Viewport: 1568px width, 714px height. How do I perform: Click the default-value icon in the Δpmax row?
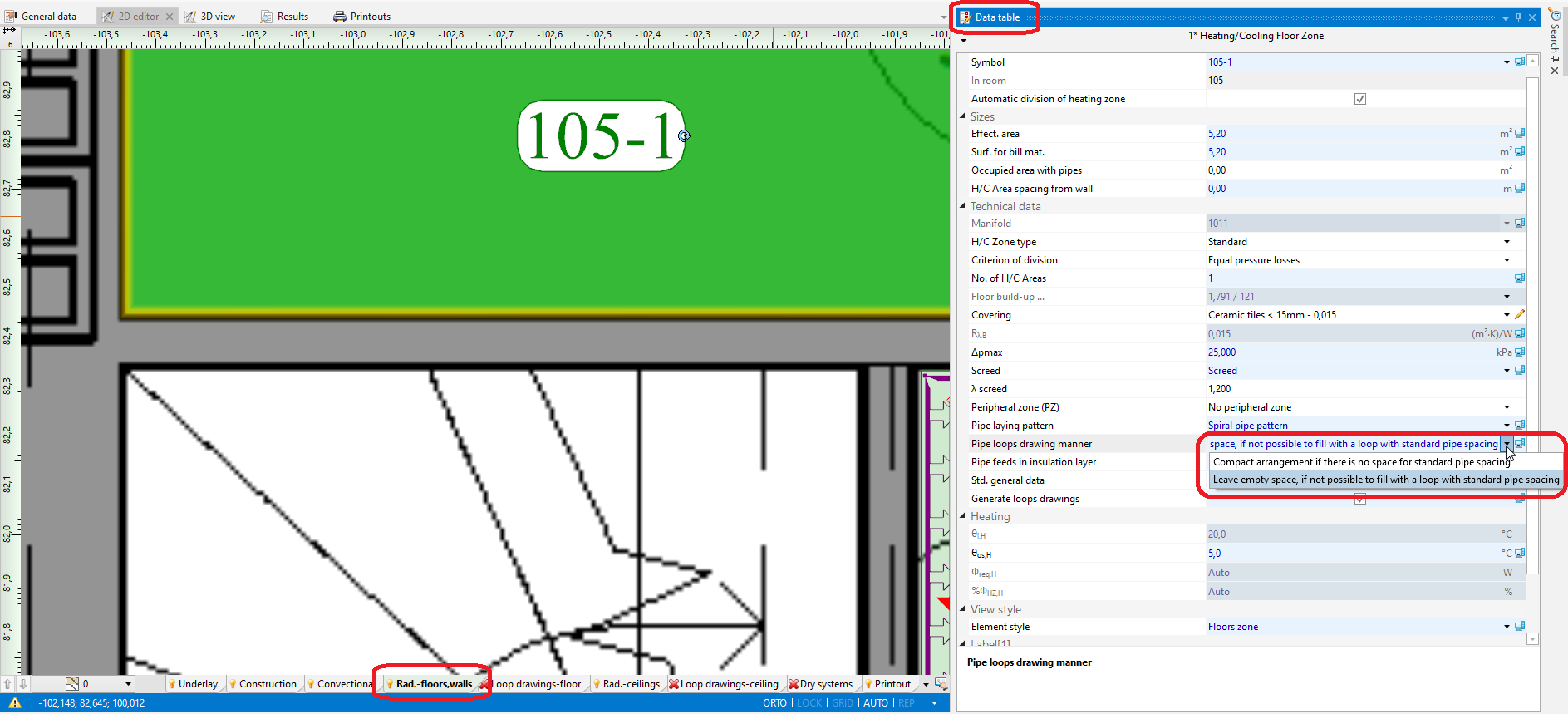point(1520,352)
